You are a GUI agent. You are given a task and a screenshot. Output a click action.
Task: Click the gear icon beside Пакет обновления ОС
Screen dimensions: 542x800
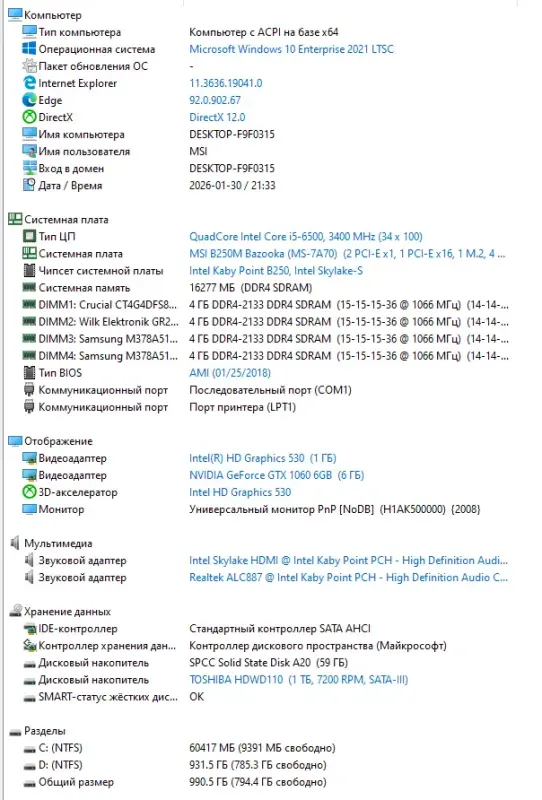pos(29,66)
